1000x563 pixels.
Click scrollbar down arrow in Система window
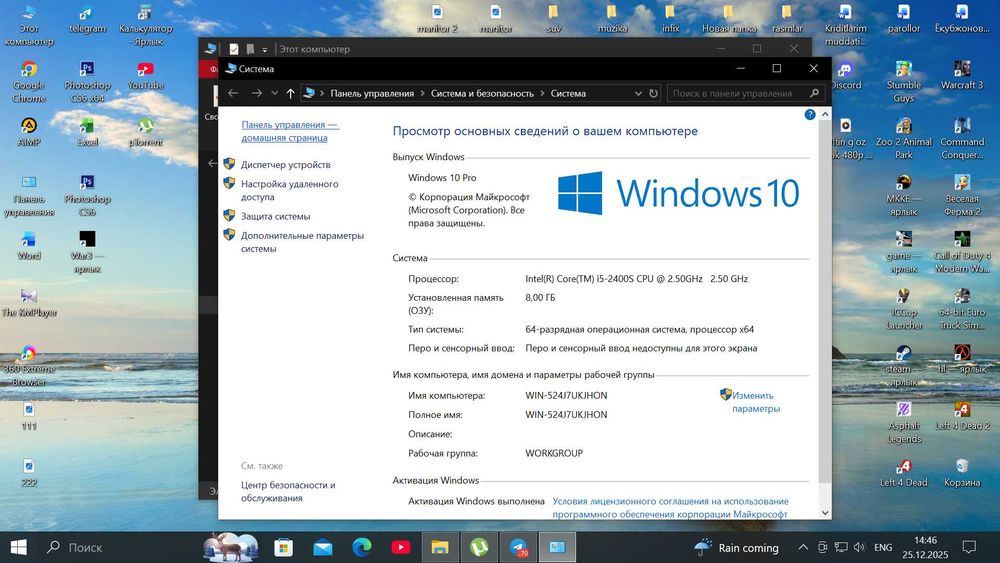coord(825,512)
